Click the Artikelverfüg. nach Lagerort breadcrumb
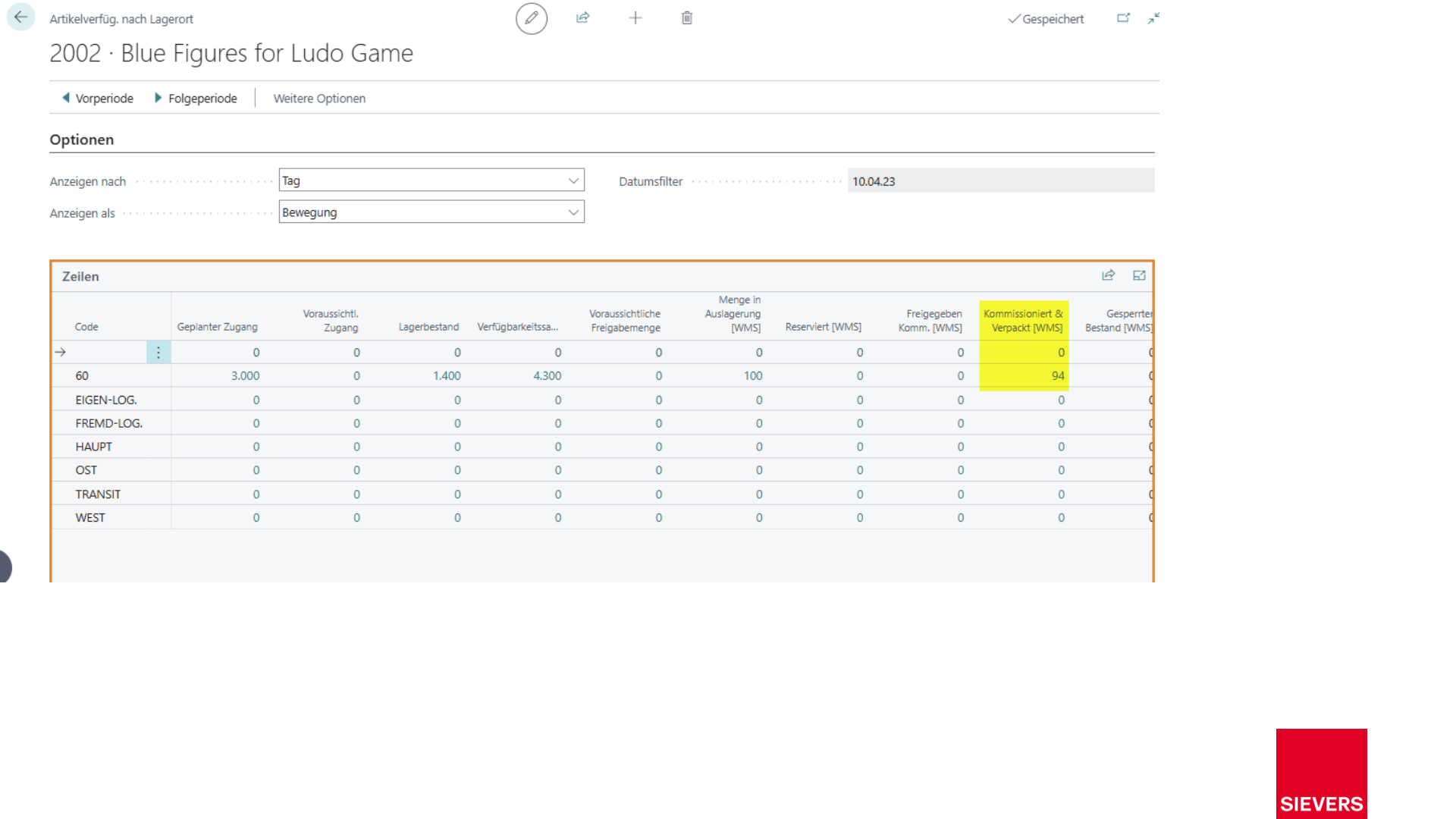Viewport: 1456px width, 819px height. point(121,19)
